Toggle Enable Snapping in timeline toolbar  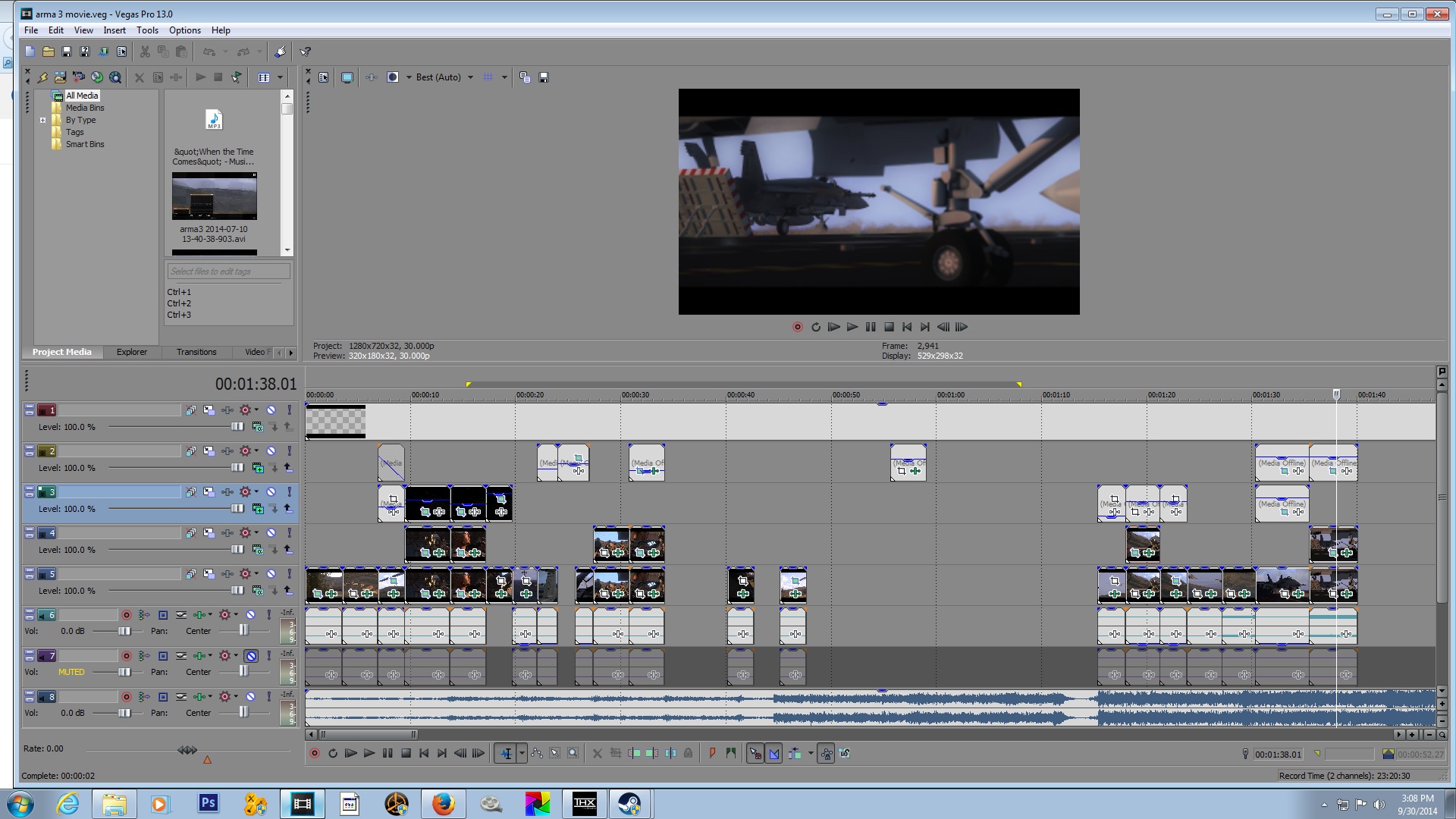coord(755,753)
